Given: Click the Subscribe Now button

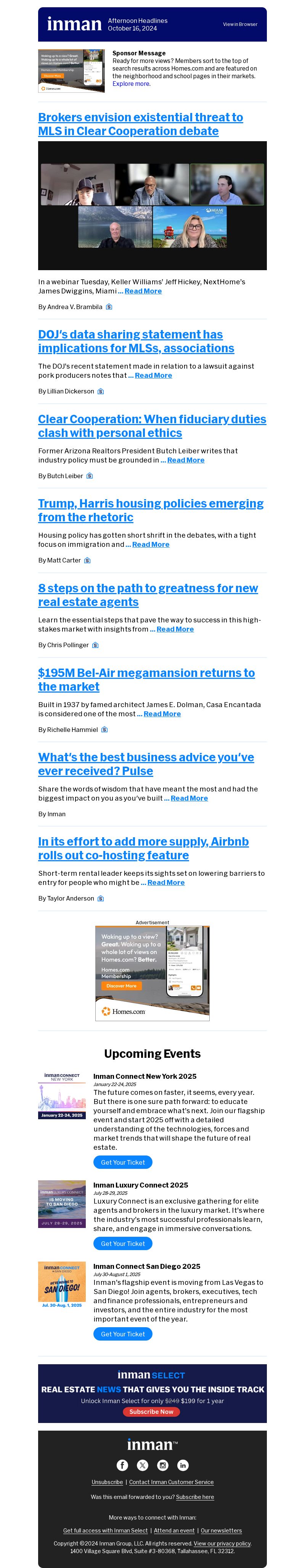Looking at the screenshot, I should tap(151, 1412).
